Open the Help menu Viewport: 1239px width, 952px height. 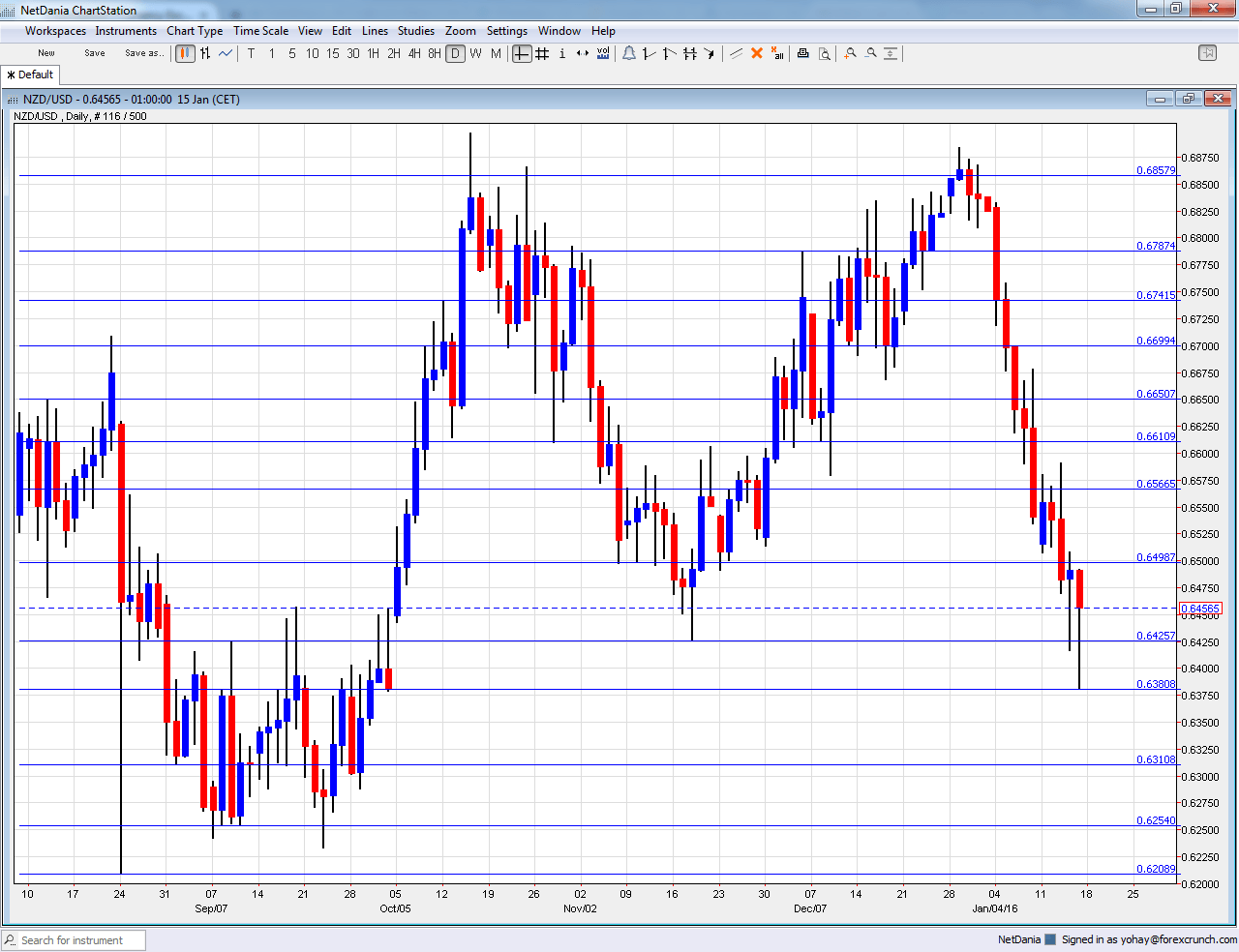pos(603,31)
